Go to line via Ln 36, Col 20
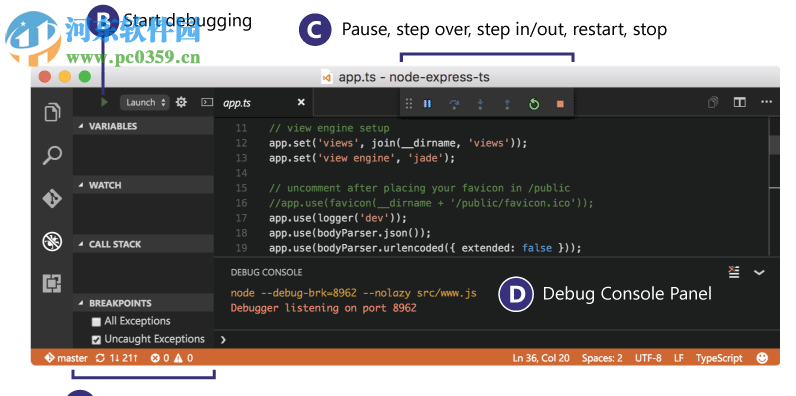 tap(541, 358)
